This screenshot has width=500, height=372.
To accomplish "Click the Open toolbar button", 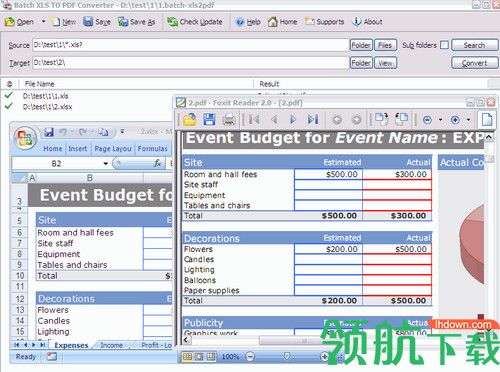I will tap(19, 22).
